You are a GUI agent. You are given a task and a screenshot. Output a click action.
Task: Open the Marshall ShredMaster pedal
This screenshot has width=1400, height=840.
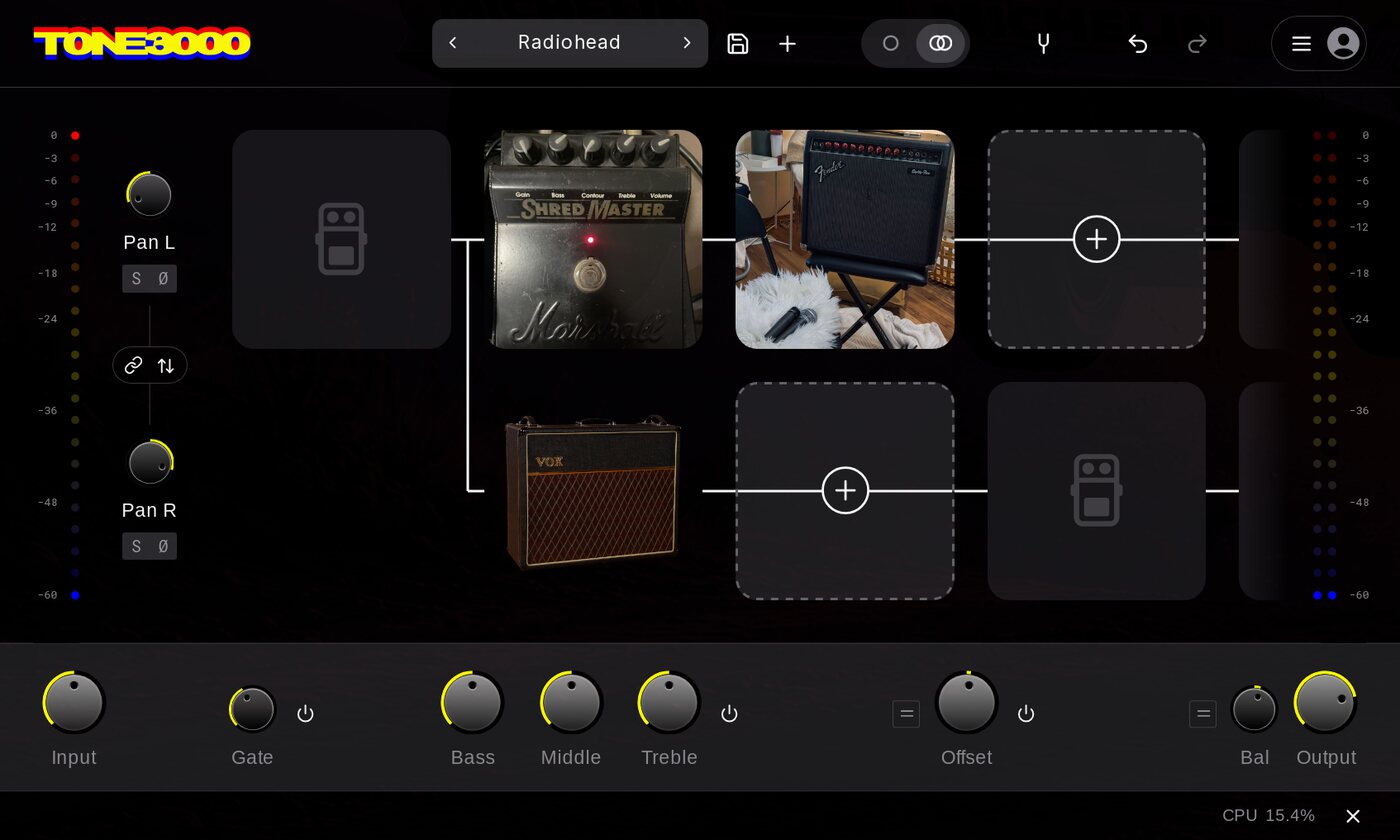pyautogui.click(x=593, y=239)
